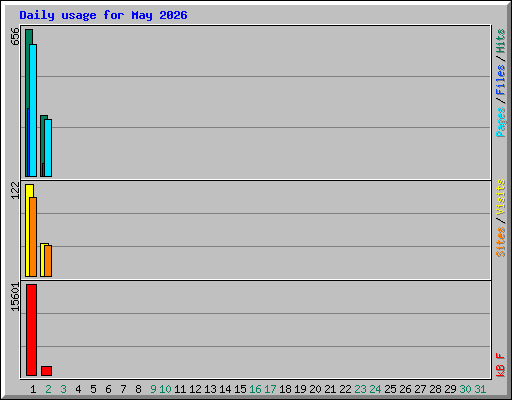Click day 8 on the x-axis

[138, 389]
